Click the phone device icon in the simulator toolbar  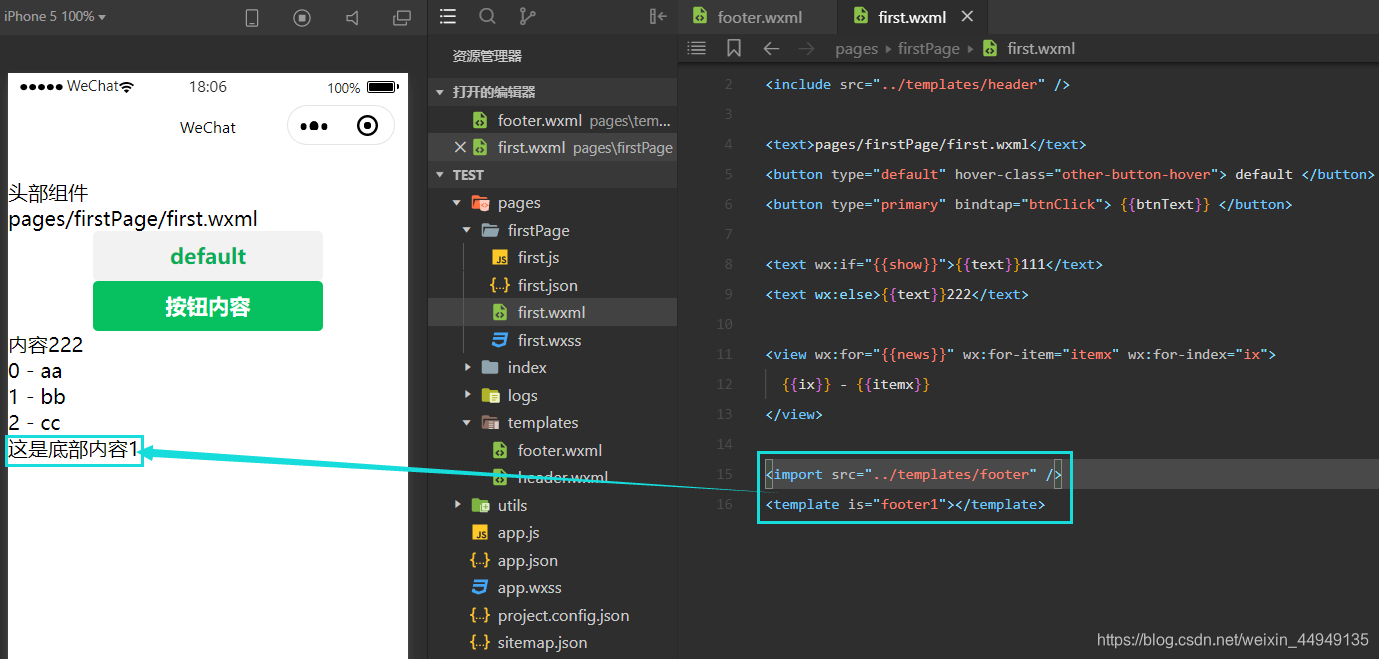pos(252,18)
